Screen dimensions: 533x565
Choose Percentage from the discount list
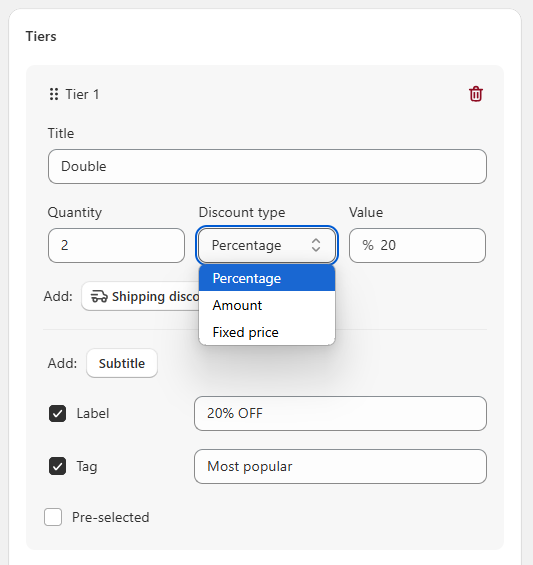click(267, 278)
